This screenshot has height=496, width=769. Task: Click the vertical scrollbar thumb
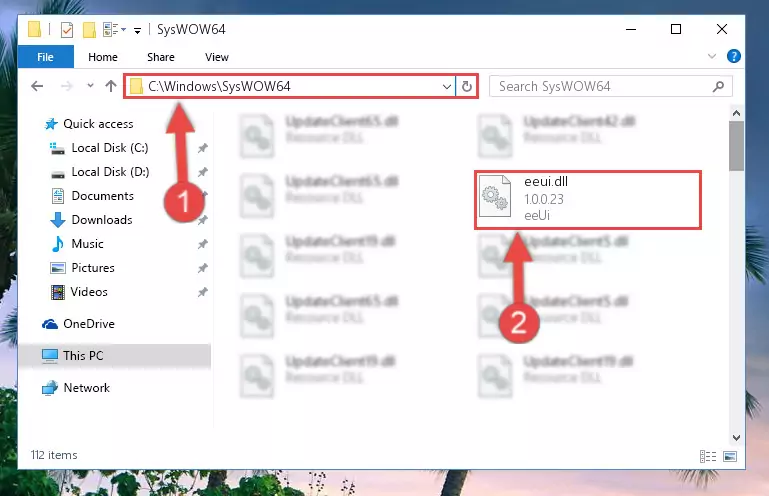[x=736, y=146]
